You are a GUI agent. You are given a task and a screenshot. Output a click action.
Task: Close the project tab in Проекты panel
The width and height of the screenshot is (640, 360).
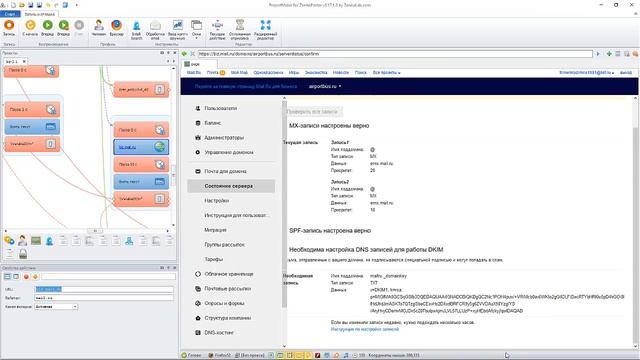coord(24,62)
